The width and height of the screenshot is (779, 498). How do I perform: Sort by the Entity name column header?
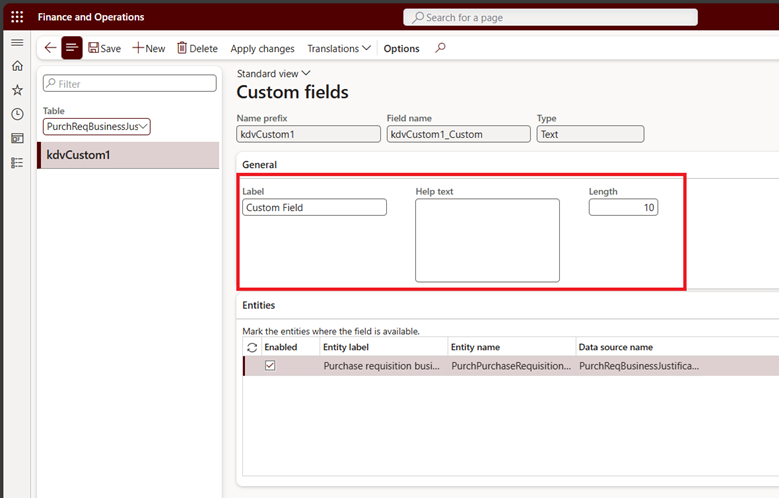click(x=475, y=347)
